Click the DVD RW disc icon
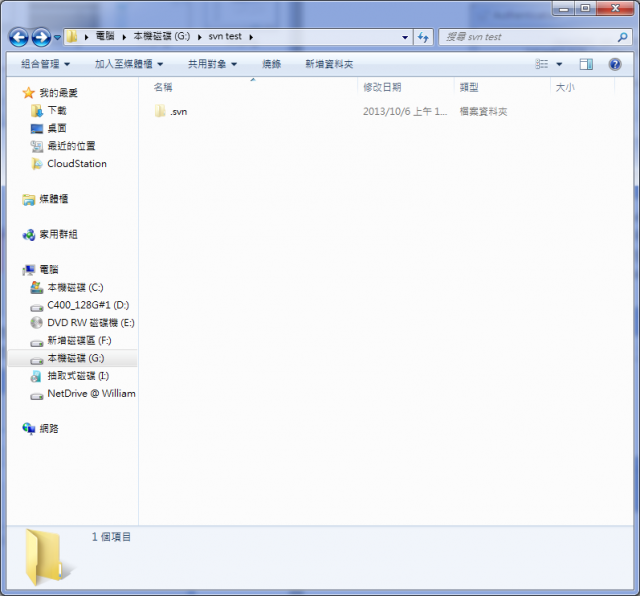 pos(37,322)
